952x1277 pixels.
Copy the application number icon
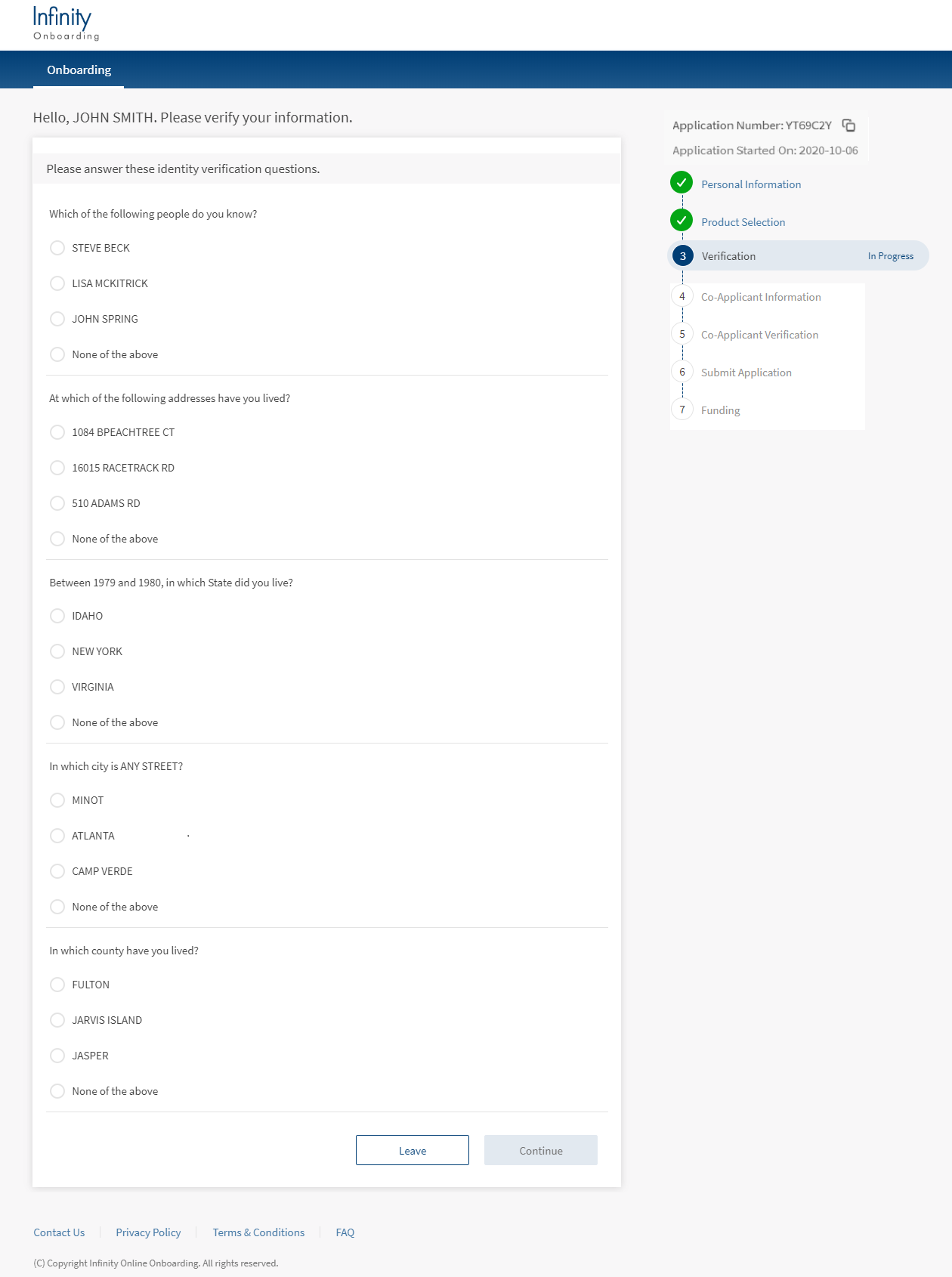[x=848, y=125]
